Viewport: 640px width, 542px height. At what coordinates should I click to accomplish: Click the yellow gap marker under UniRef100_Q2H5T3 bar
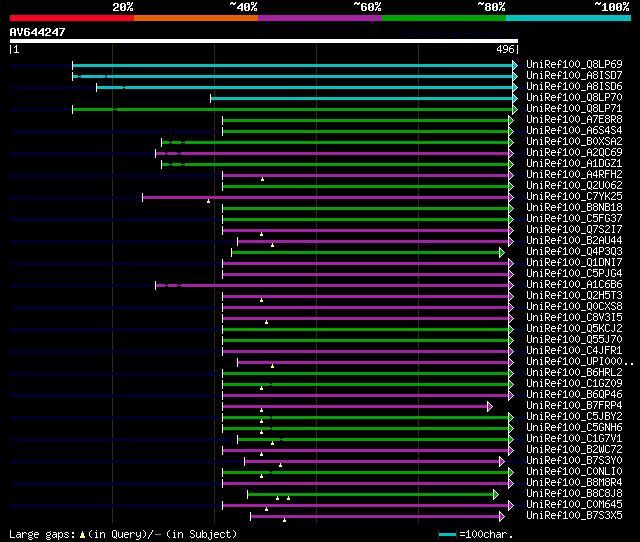(262, 300)
